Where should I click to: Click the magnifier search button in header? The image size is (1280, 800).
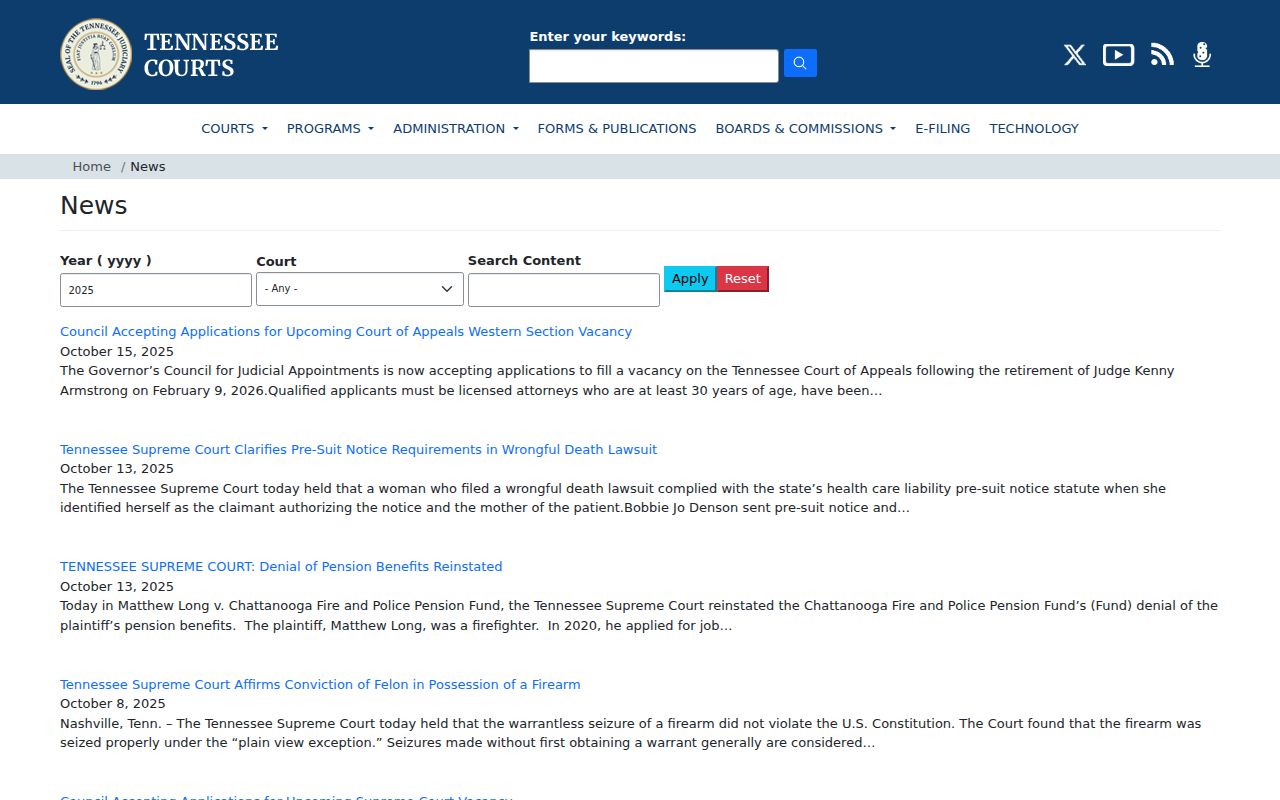tap(800, 63)
